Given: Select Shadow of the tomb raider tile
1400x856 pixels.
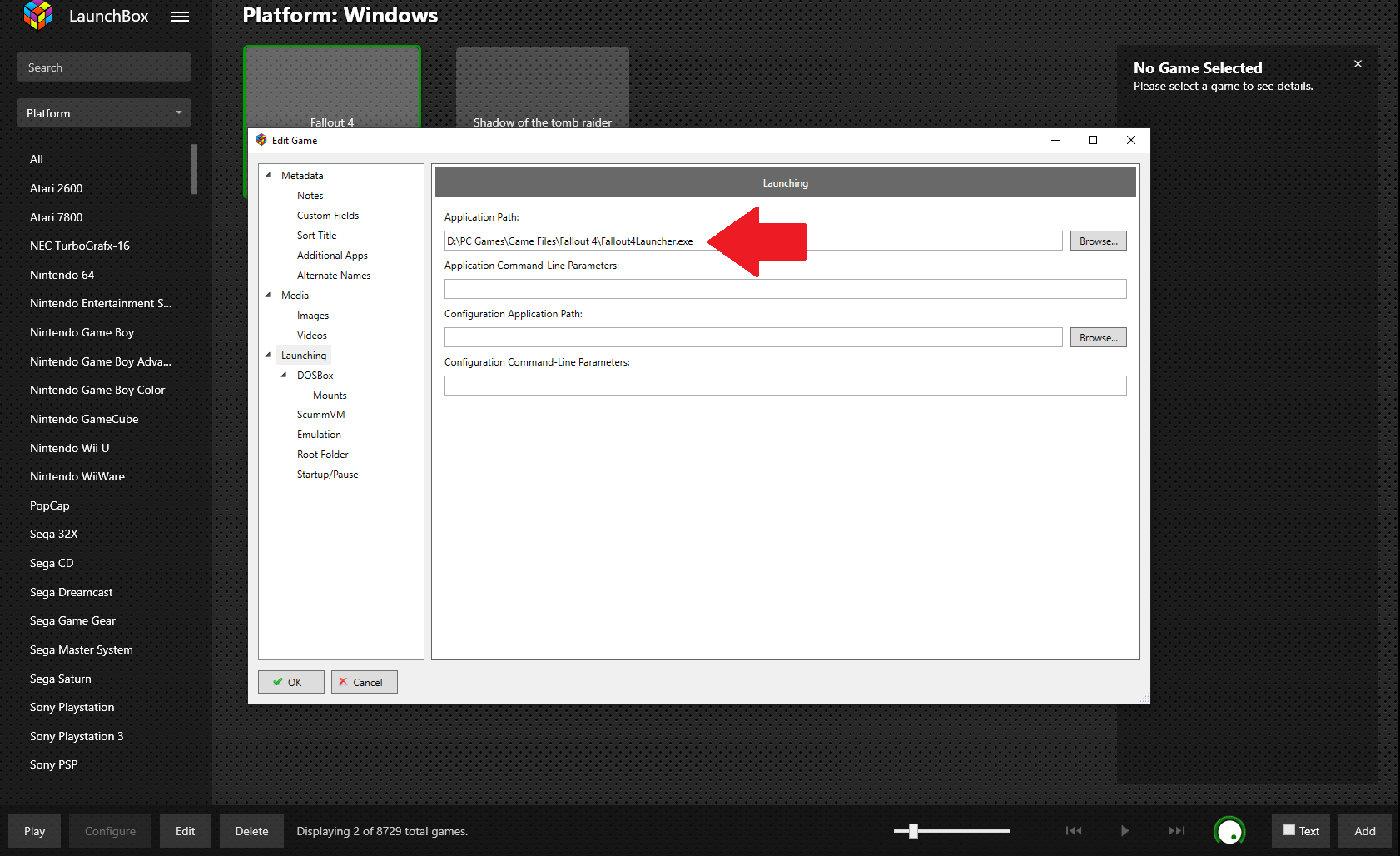Looking at the screenshot, I should 543,88.
